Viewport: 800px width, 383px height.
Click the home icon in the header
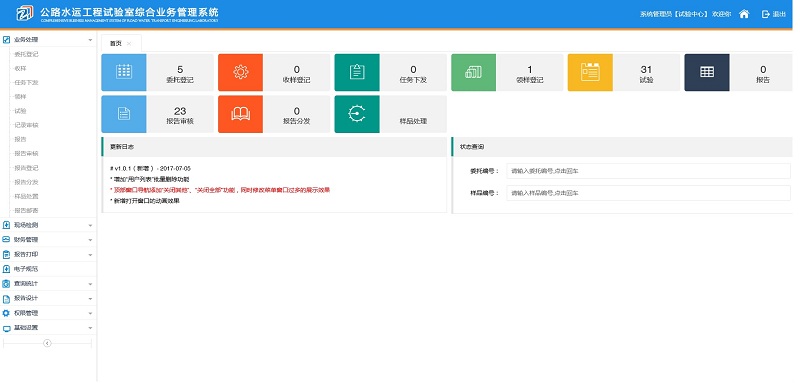pyautogui.click(x=744, y=14)
